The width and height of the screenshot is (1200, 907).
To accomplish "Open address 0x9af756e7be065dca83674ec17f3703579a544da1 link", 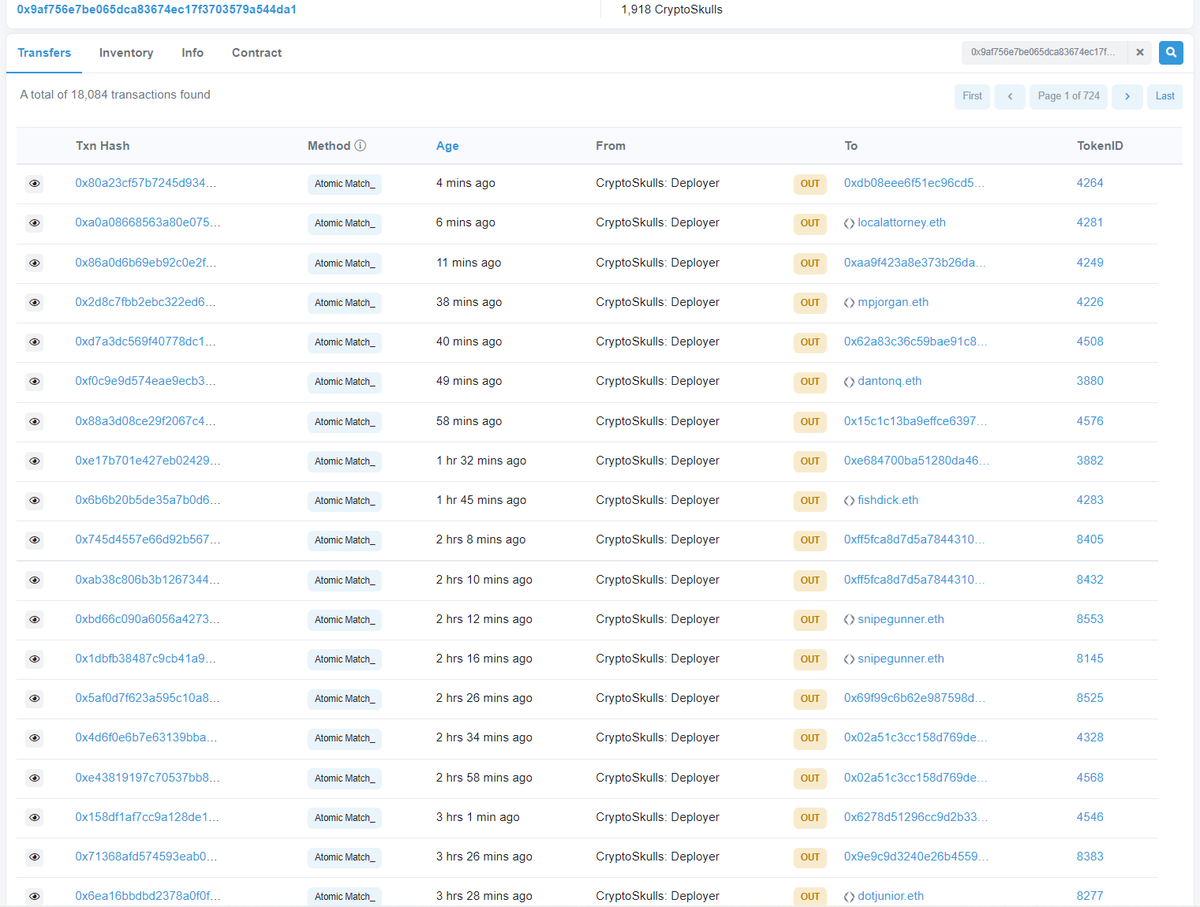I will (x=157, y=9).
